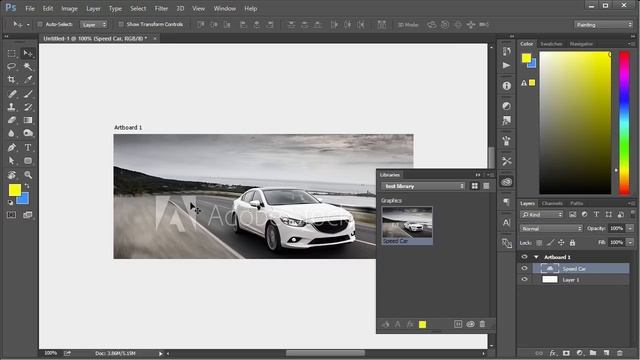
Task: Select the Brush tool
Action: coord(28,94)
